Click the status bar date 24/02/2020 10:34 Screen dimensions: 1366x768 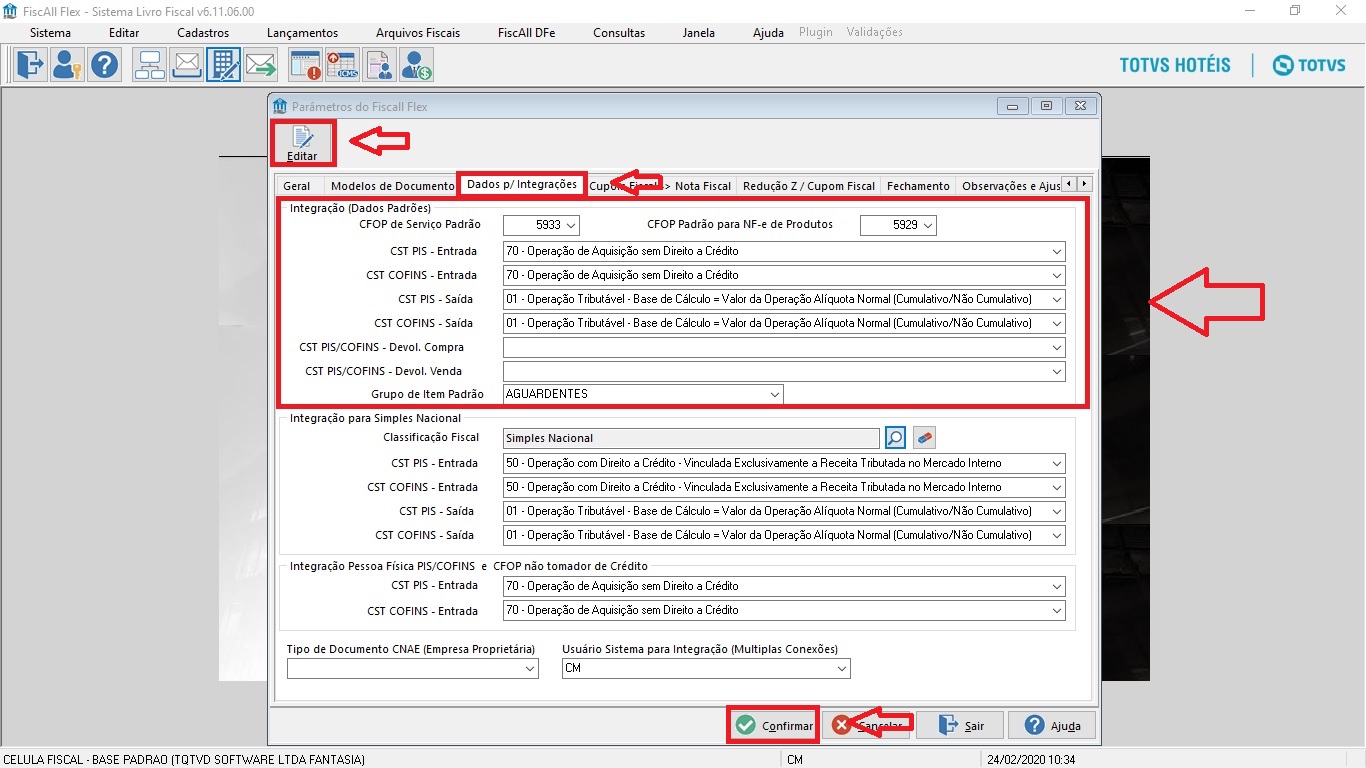pos(1032,760)
